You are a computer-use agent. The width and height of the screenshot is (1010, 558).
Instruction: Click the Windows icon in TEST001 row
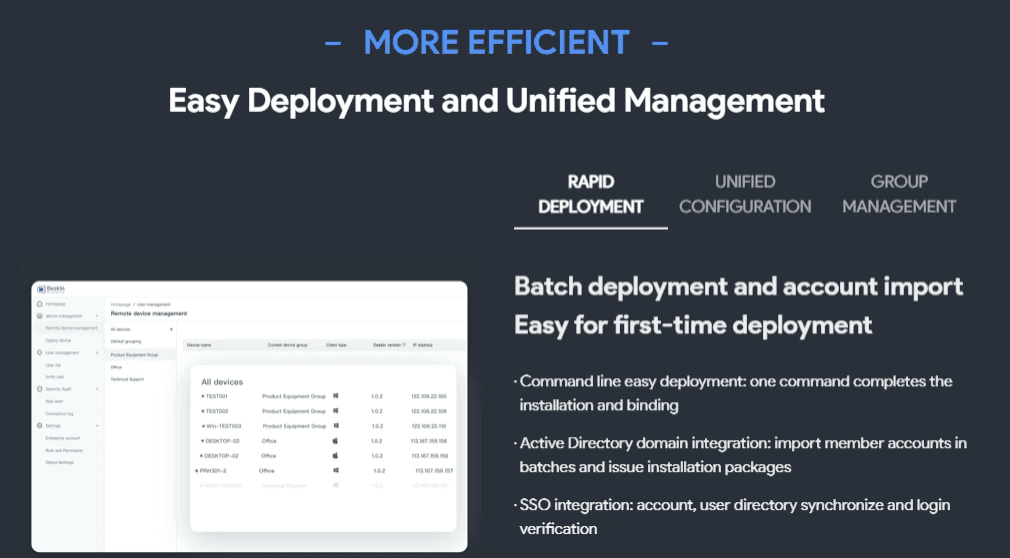tap(336, 396)
